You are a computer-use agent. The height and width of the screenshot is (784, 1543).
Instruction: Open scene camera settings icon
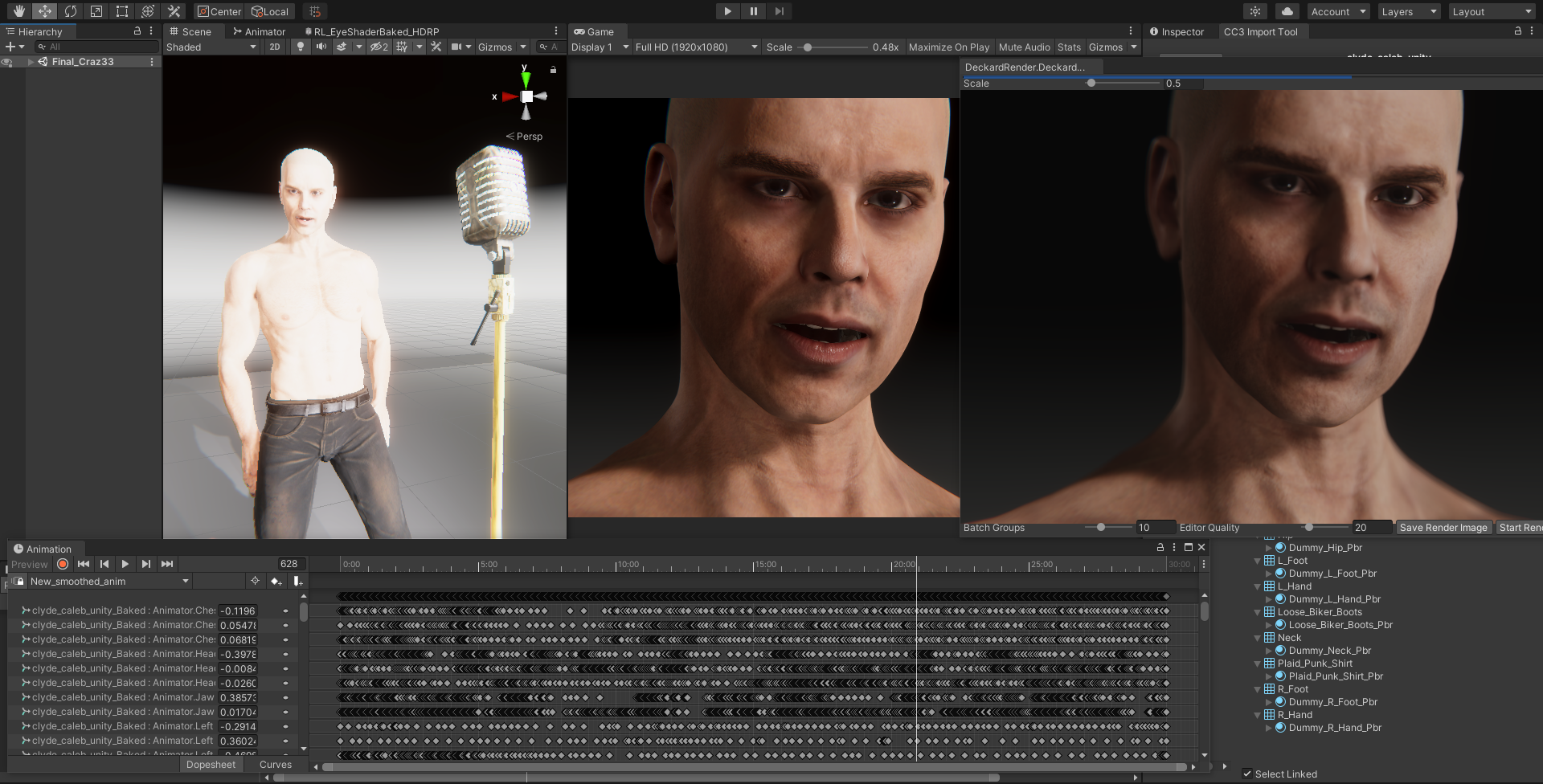[x=456, y=47]
